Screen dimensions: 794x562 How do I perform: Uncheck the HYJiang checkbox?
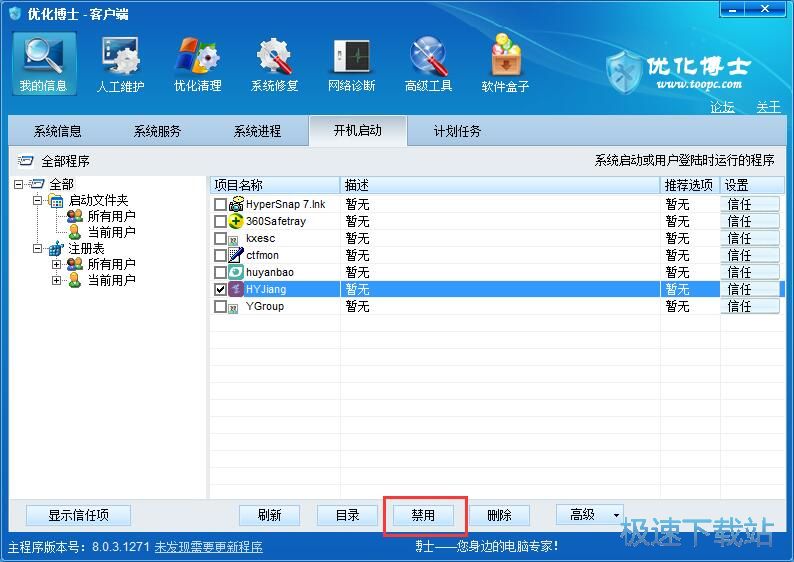coord(220,289)
